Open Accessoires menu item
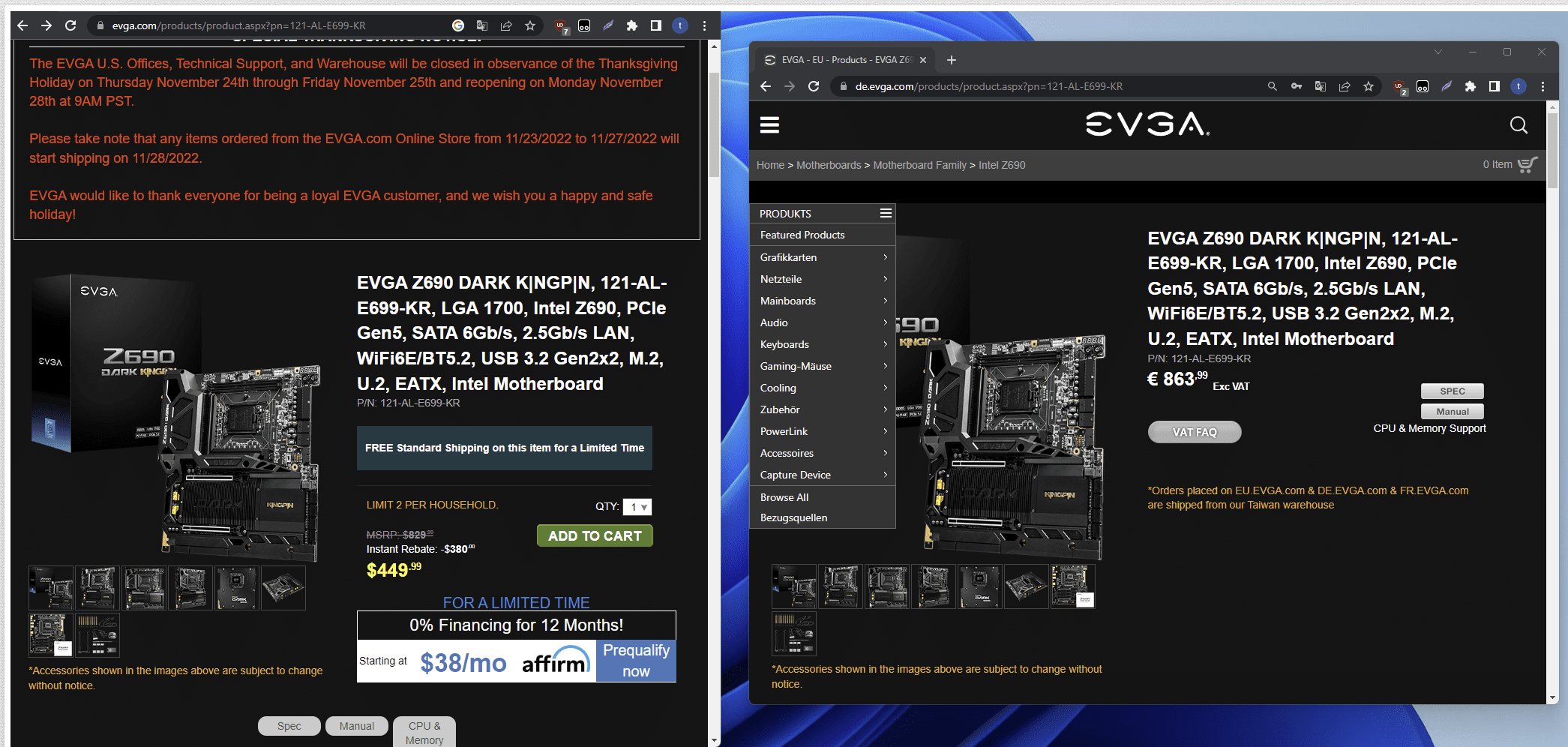 coord(822,453)
